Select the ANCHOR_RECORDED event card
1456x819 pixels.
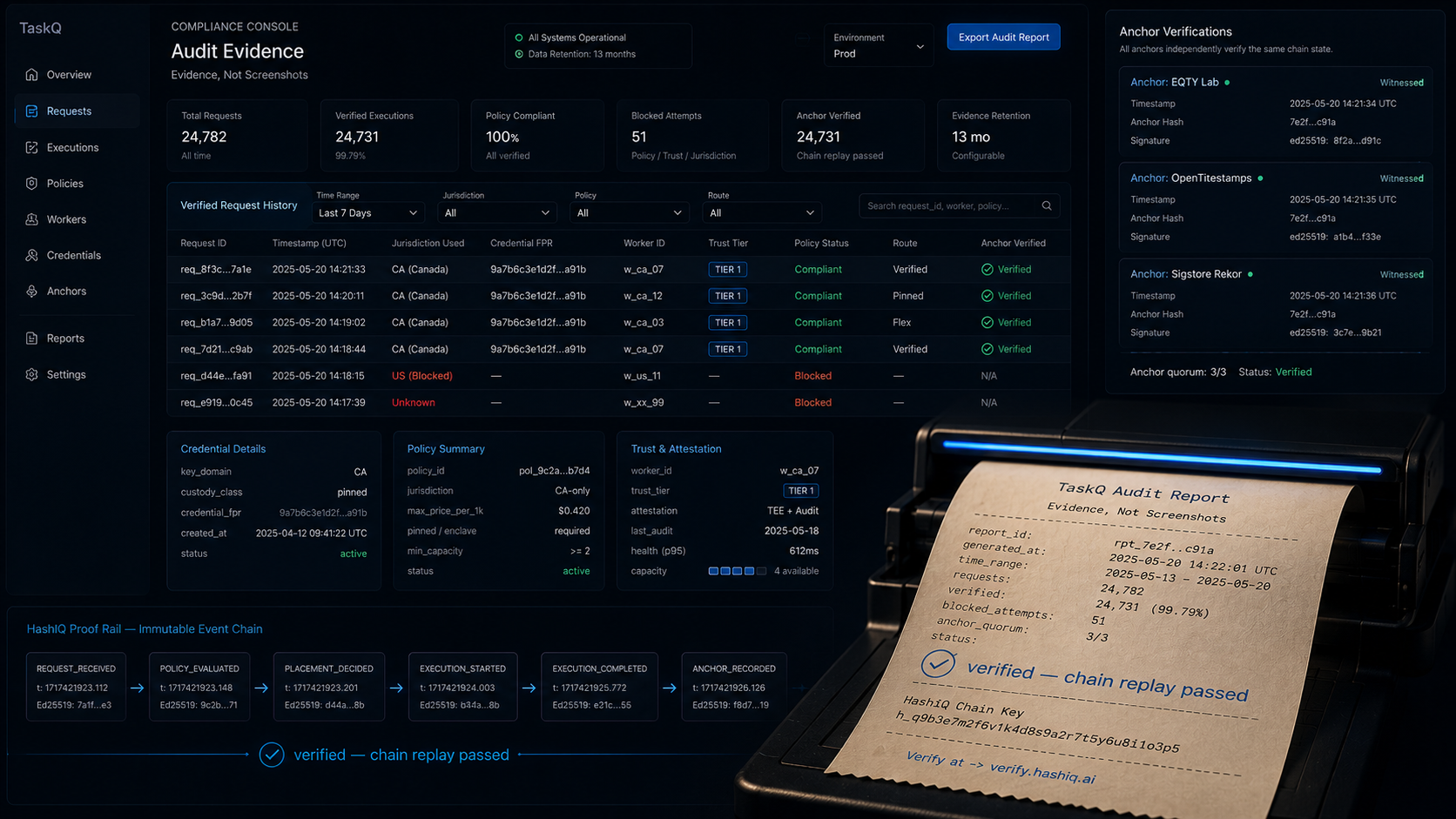[x=734, y=687]
